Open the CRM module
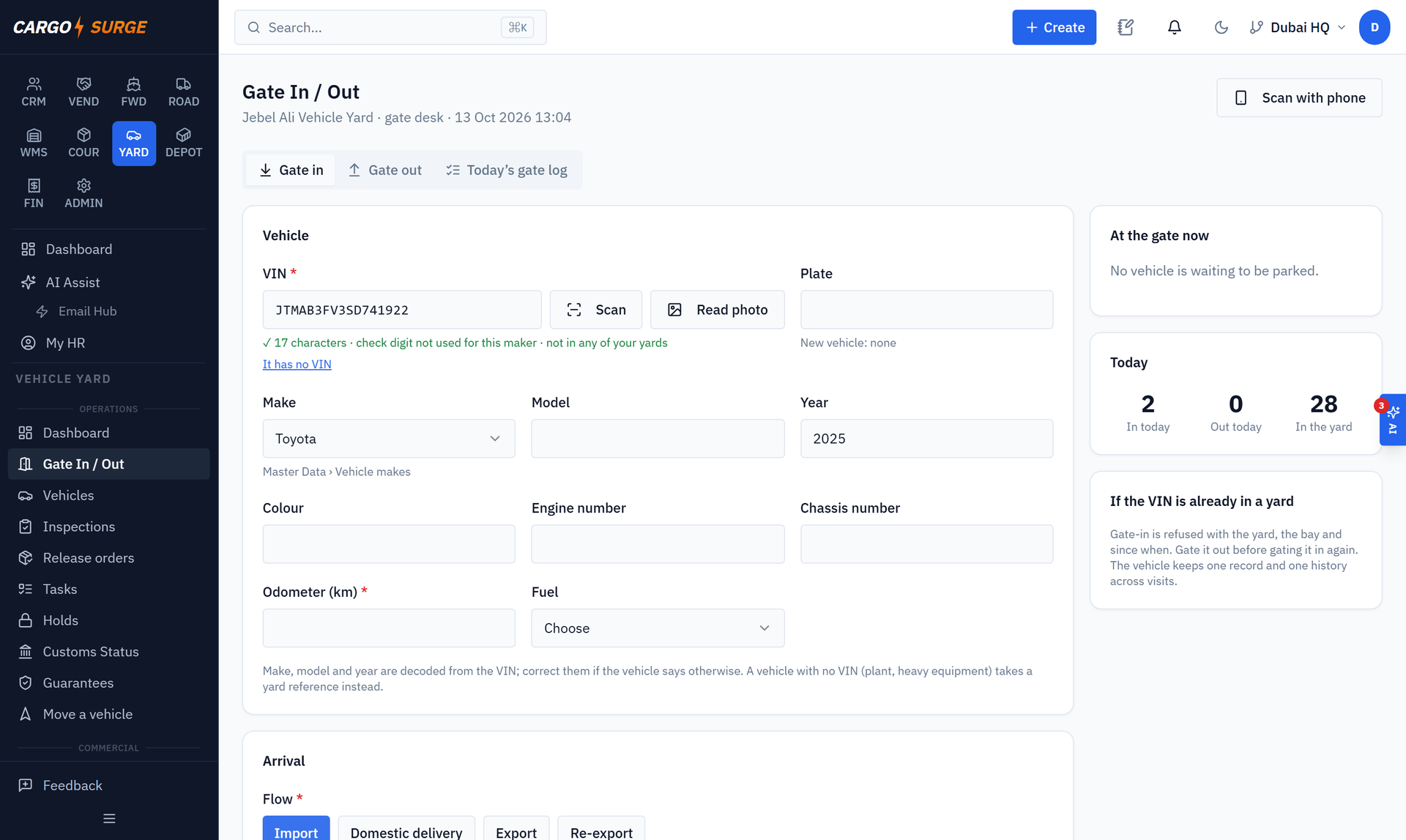1406x840 pixels. pyautogui.click(x=34, y=92)
